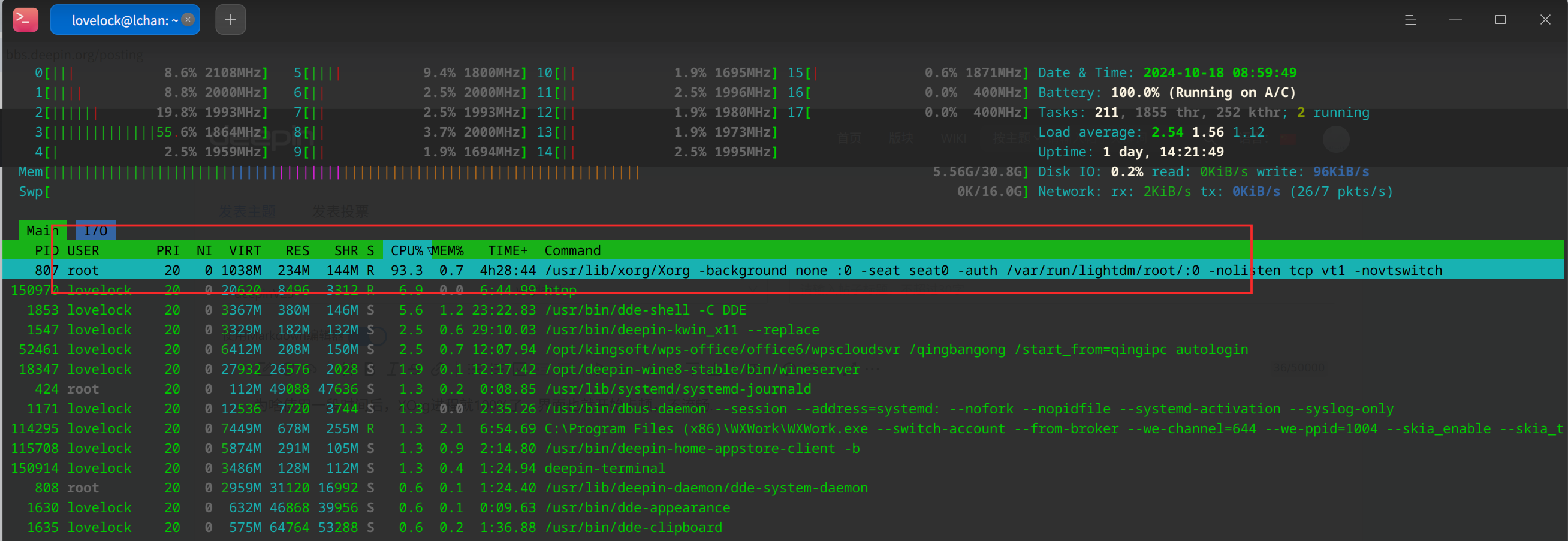
Task: Click the Swp usage meter
Action: 523,191
